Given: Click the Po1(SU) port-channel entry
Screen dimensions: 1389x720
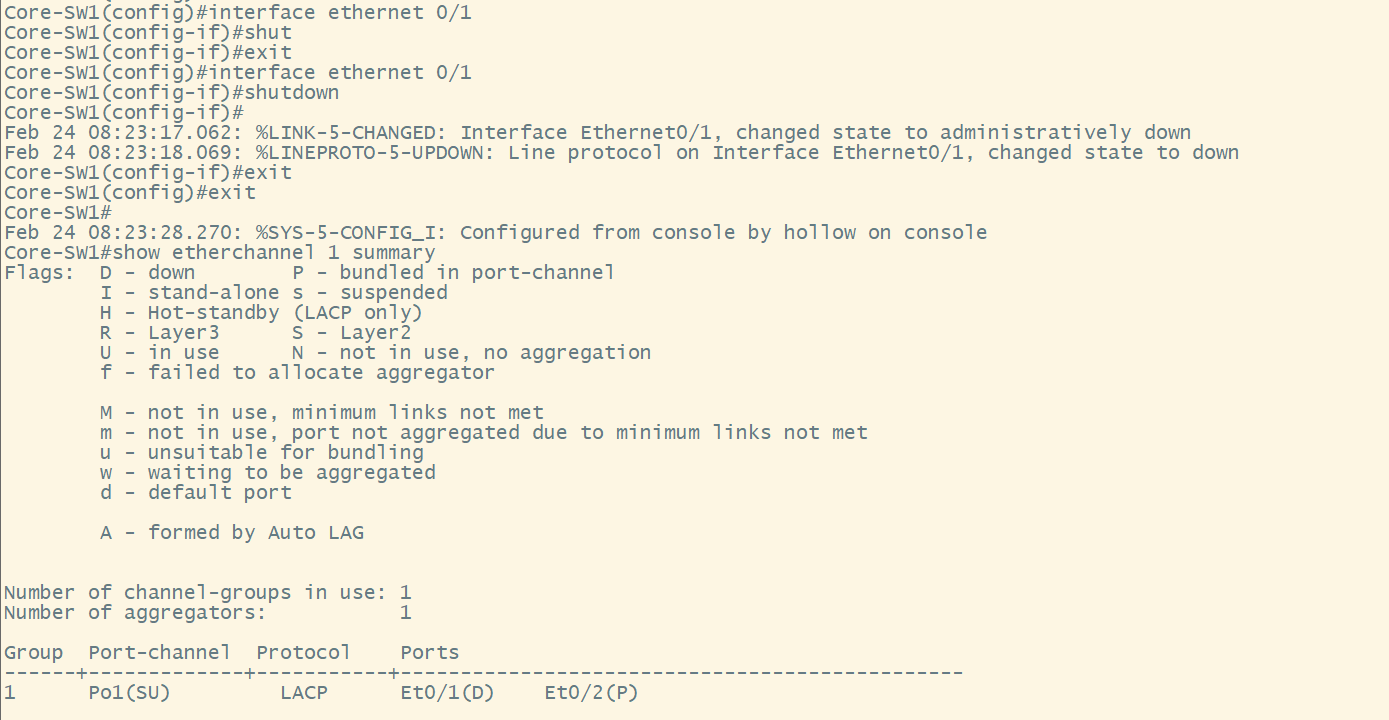Looking at the screenshot, I should point(129,692).
